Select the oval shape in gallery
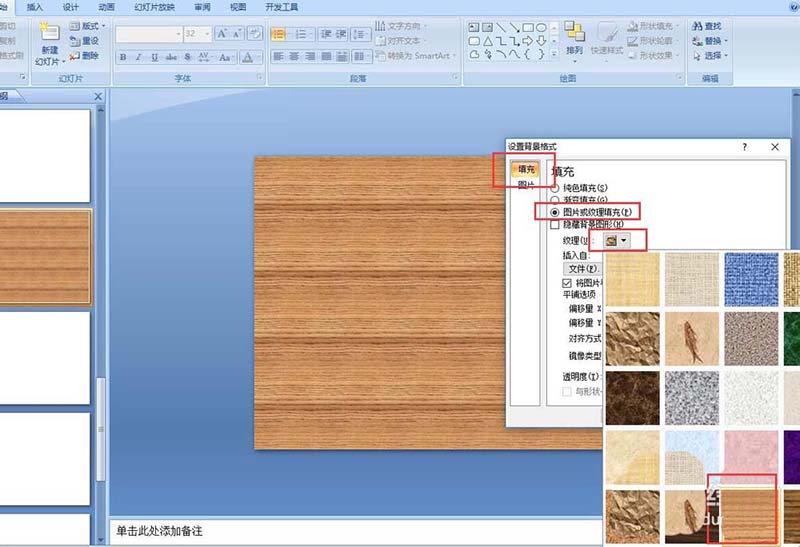 coord(541,28)
